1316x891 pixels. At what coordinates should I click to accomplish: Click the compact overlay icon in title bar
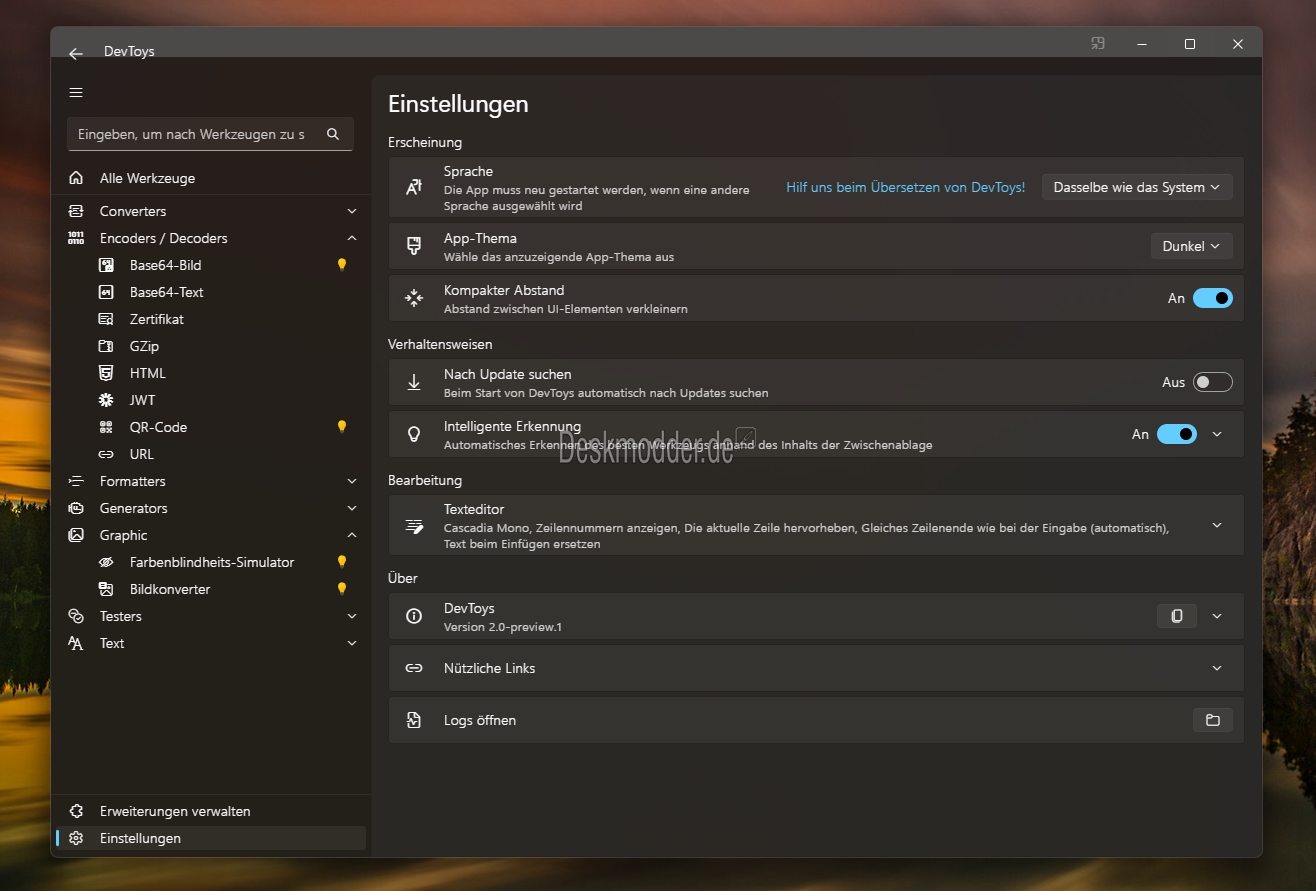pyautogui.click(x=1098, y=43)
